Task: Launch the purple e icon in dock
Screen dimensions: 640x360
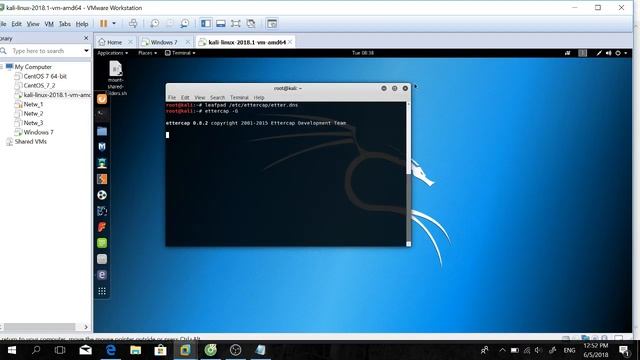Action: click(x=102, y=275)
